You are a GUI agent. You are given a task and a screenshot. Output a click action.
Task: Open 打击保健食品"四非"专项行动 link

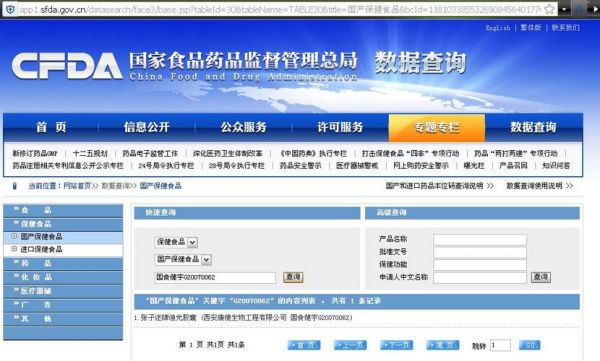411,154
